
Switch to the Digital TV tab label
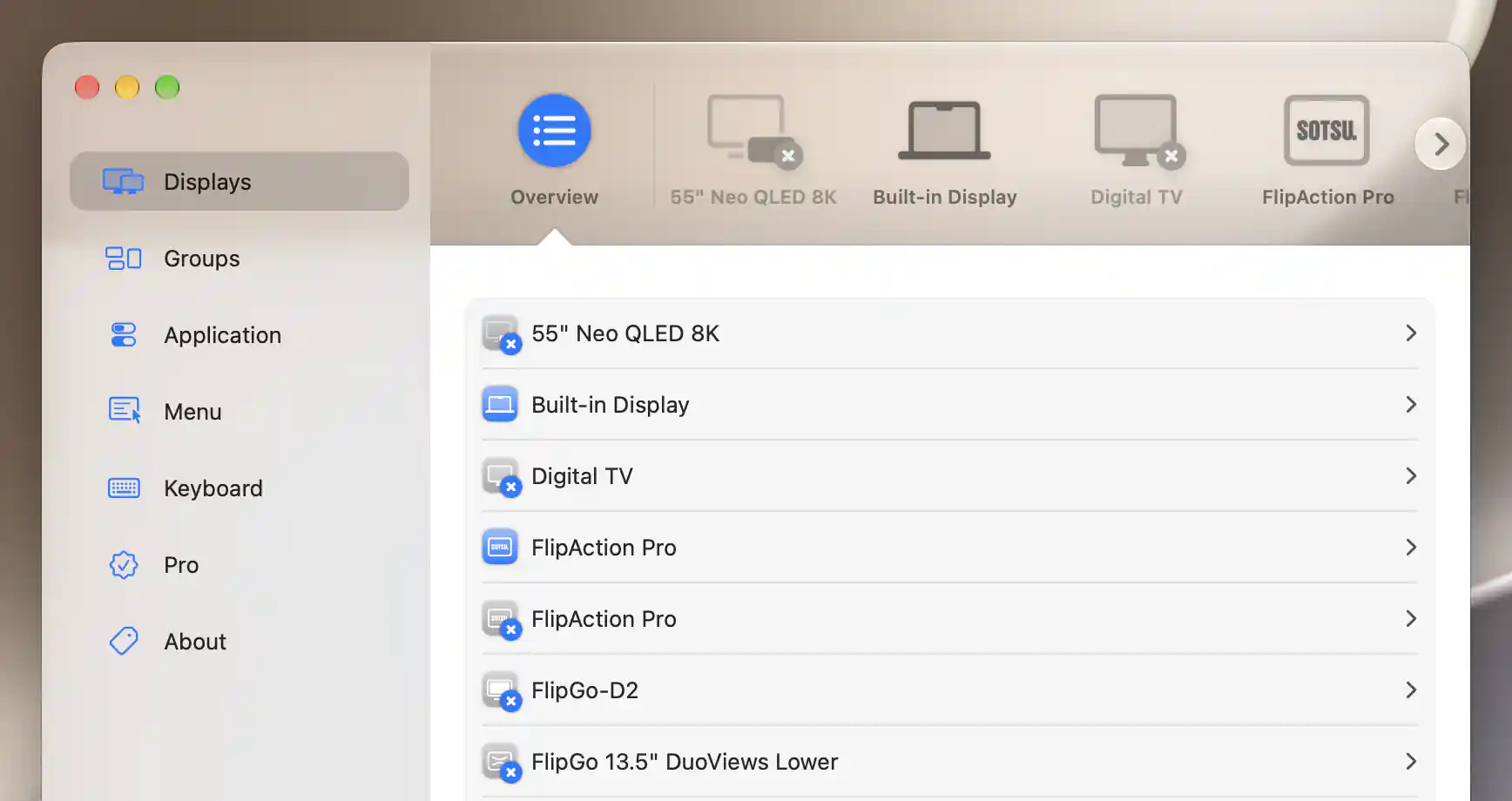tap(1137, 198)
